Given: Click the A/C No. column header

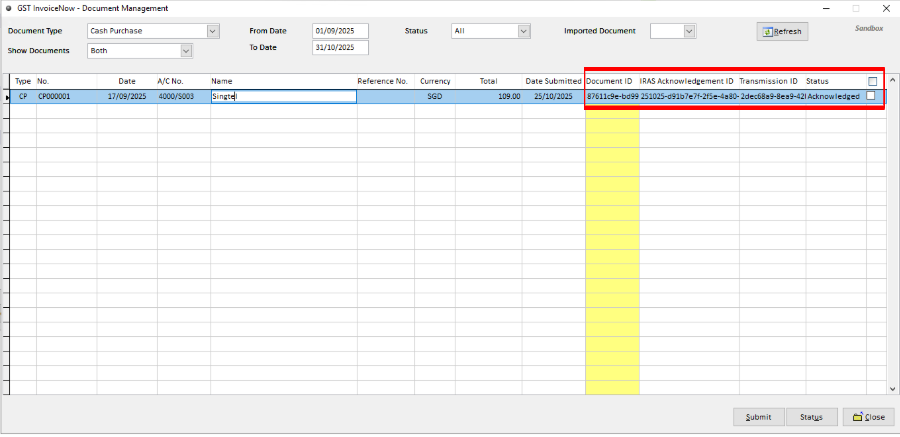Looking at the screenshot, I should [184, 82].
